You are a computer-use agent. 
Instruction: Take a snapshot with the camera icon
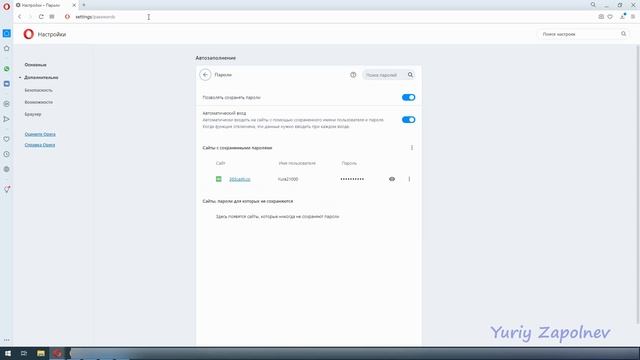click(601, 17)
